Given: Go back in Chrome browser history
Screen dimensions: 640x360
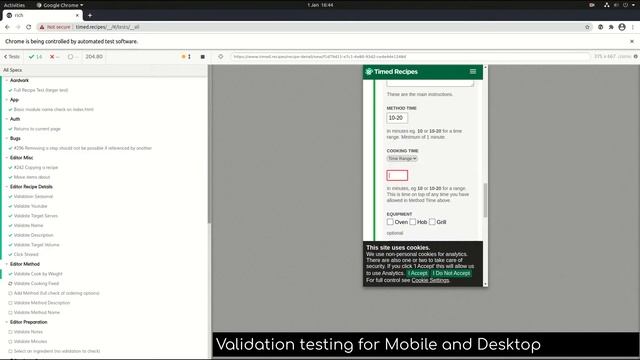Looking at the screenshot, I should (x=7, y=27).
